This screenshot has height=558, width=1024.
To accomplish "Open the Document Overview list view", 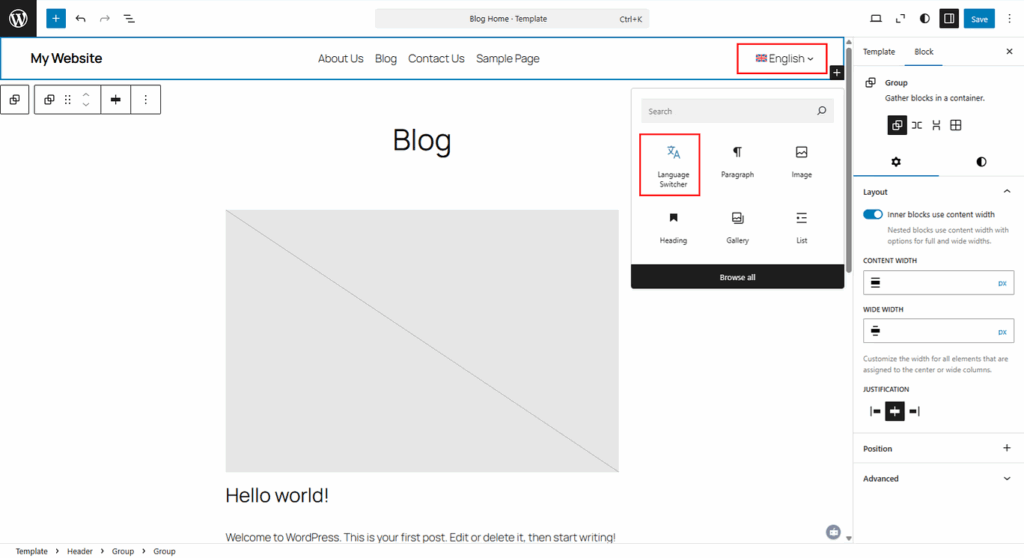I will (x=129, y=19).
